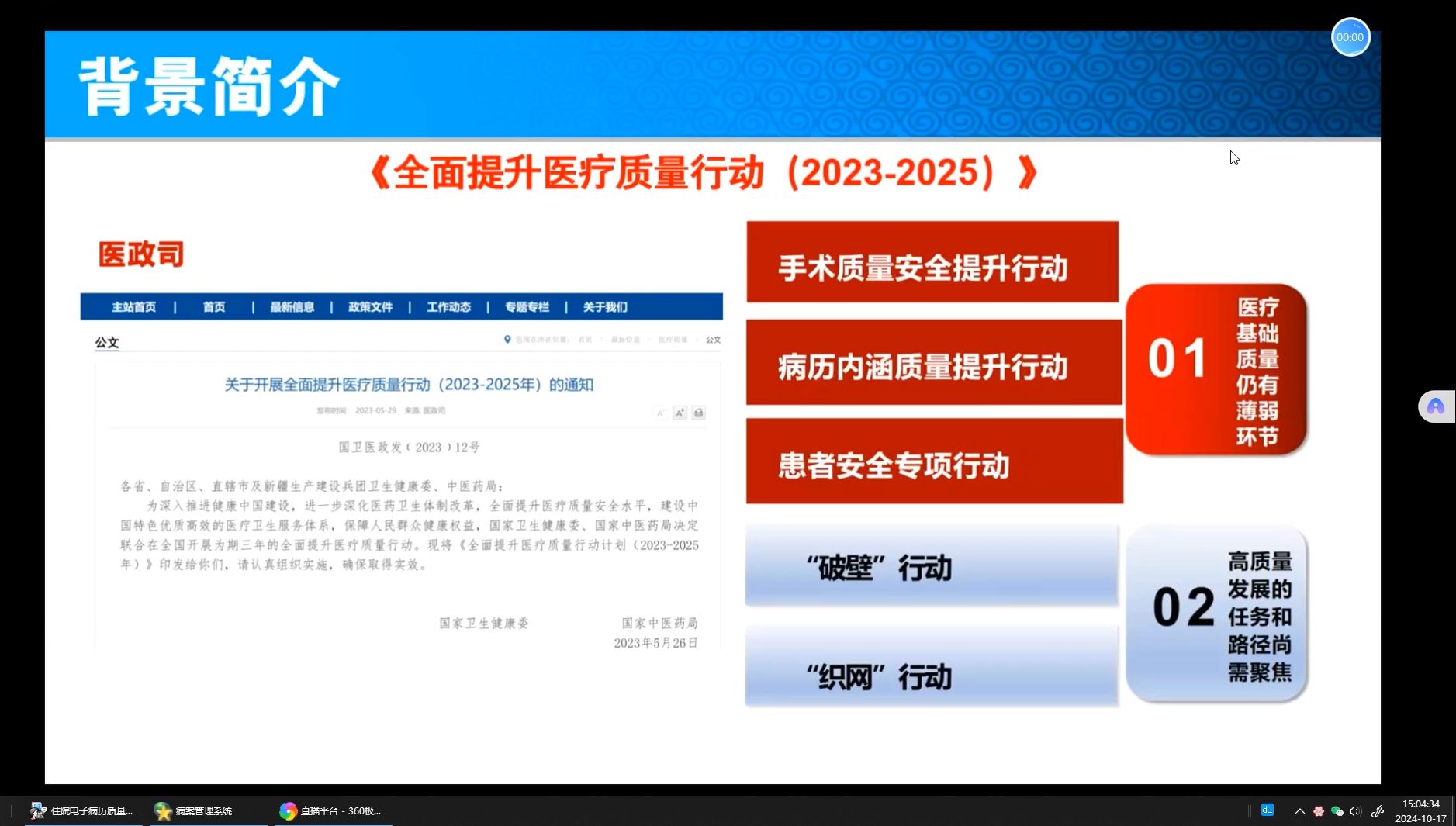Image resolution: width=1456 pixels, height=826 pixels.
Task: Click the flower-shaped tray icon
Action: [1318, 810]
